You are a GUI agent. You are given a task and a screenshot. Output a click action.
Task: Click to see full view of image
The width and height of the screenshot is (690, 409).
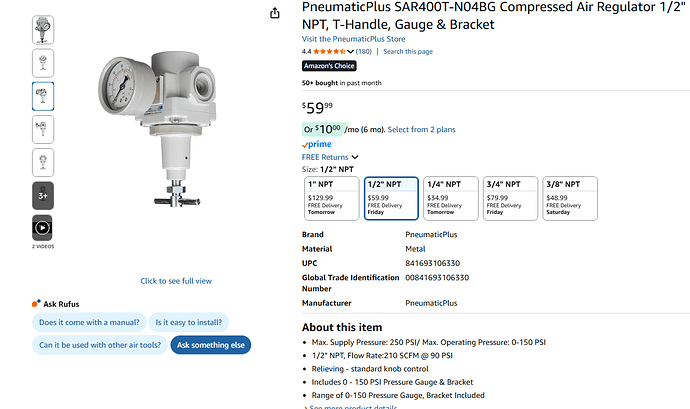pyautogui.click(x=176, y=281)
